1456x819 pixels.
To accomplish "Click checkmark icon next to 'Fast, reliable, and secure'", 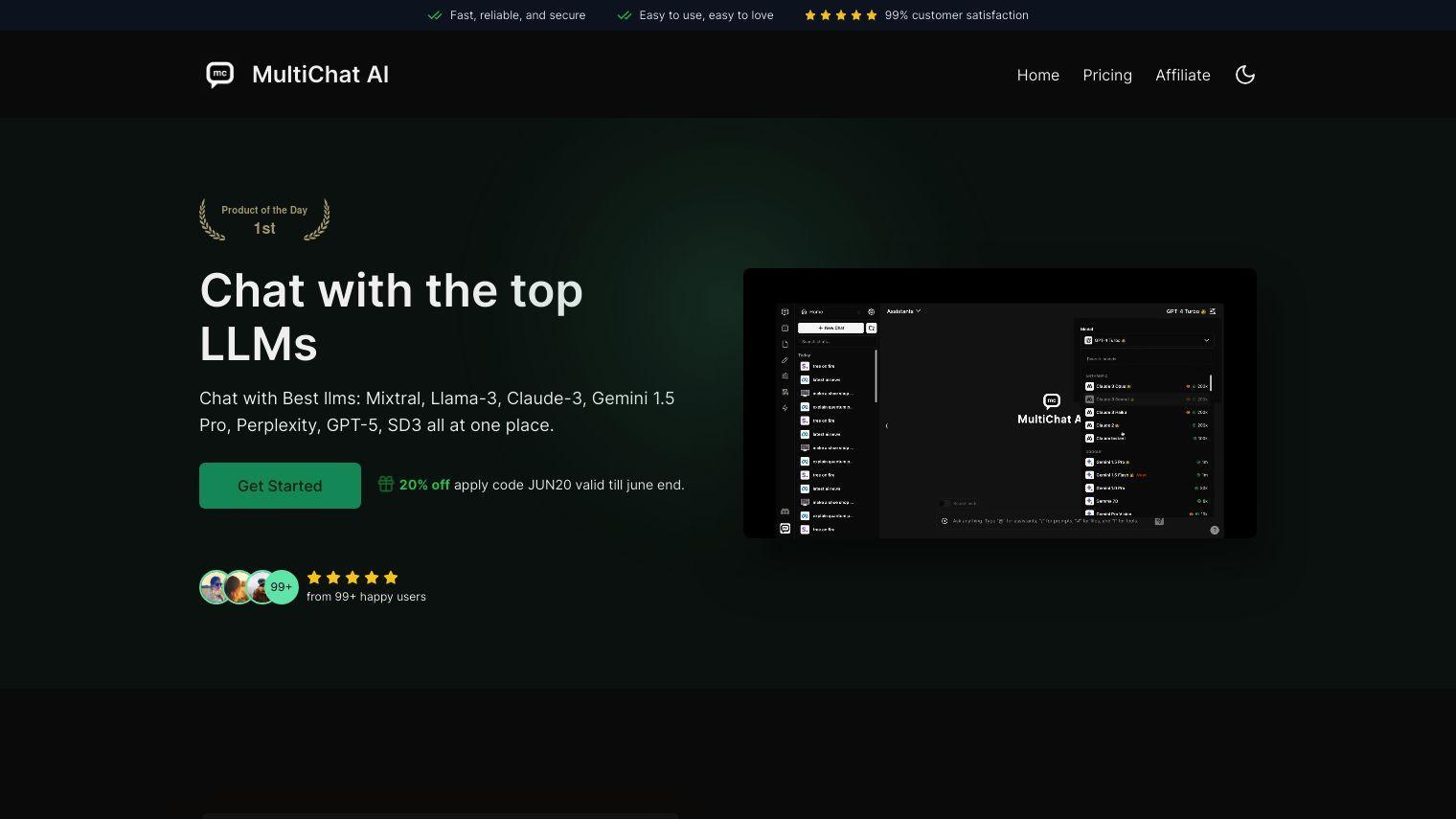I will pyautogui.click(x=434, y=15).
